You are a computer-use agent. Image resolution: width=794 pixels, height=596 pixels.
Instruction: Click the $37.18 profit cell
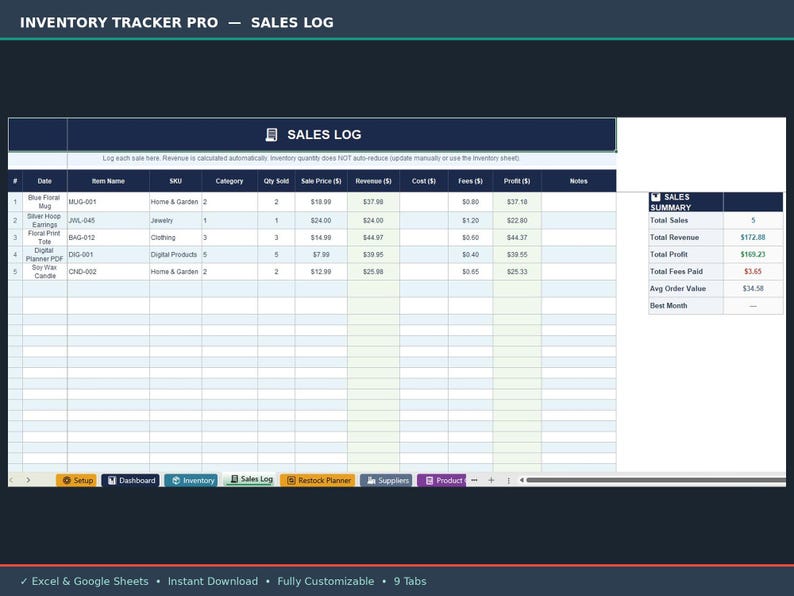(x=517, y=202)
